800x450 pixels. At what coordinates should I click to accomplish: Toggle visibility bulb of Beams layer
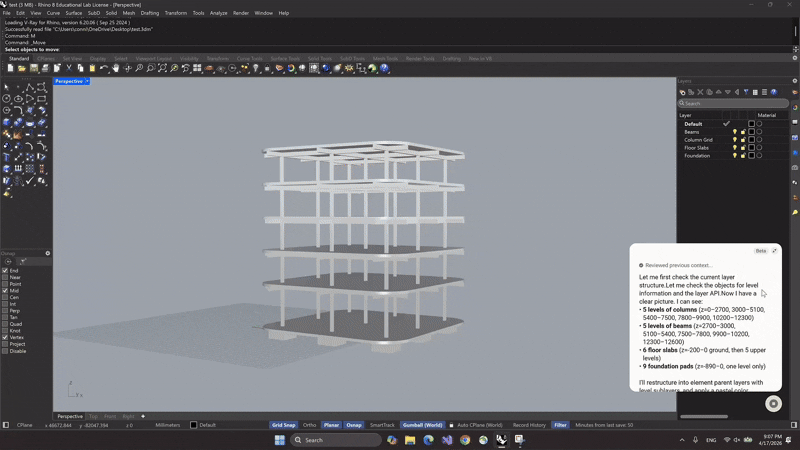pyautogui.click(x=735, y=132)
